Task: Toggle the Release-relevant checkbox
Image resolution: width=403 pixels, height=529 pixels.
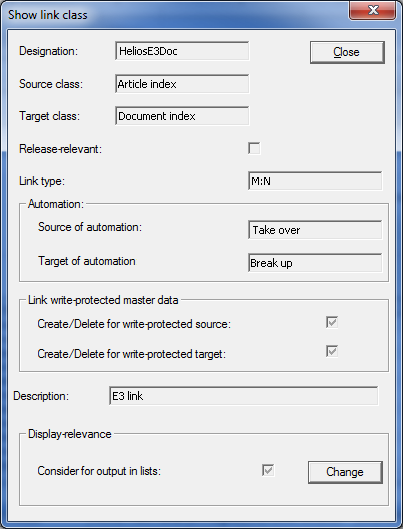Action: click(254, 148)
